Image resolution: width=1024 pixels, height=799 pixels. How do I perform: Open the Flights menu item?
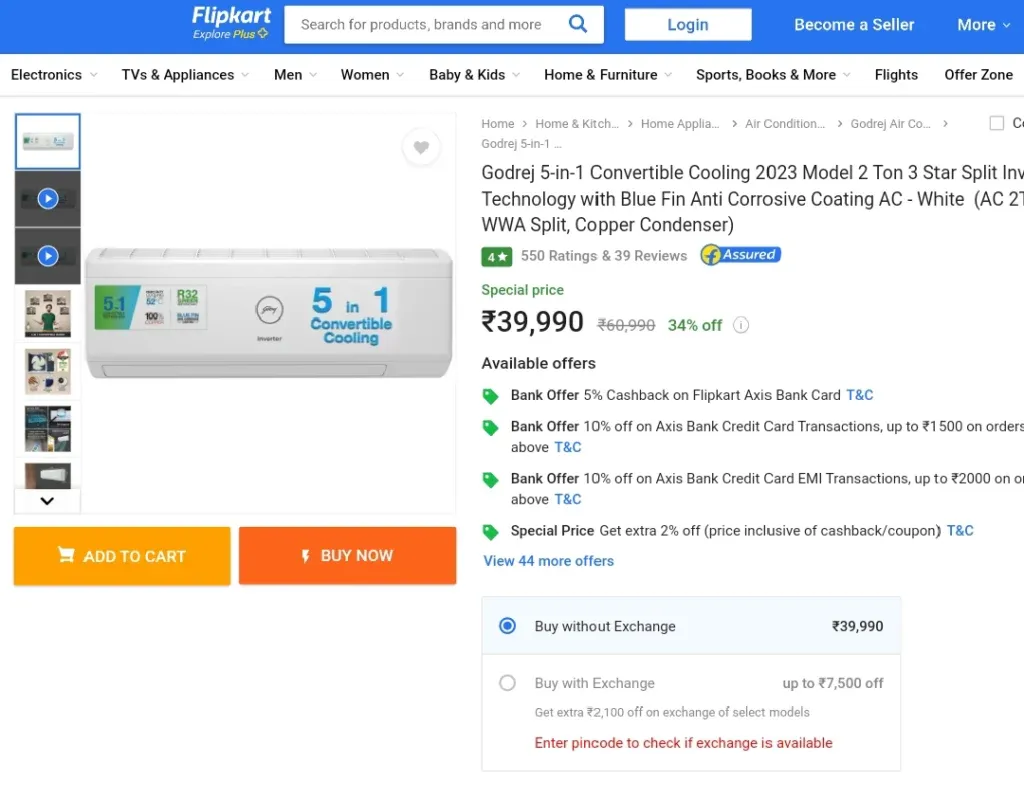tap(896, 75)
